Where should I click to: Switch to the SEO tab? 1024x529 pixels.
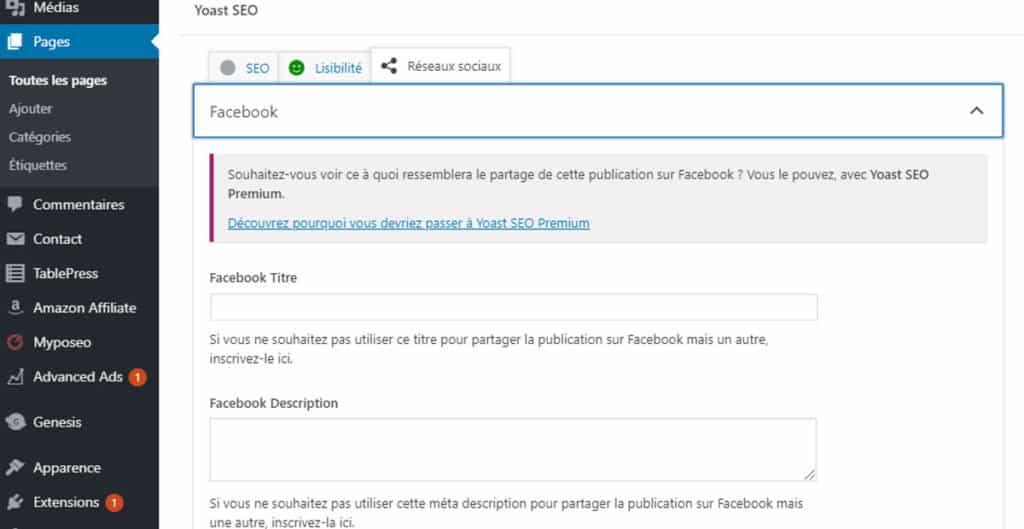[244, 67]
